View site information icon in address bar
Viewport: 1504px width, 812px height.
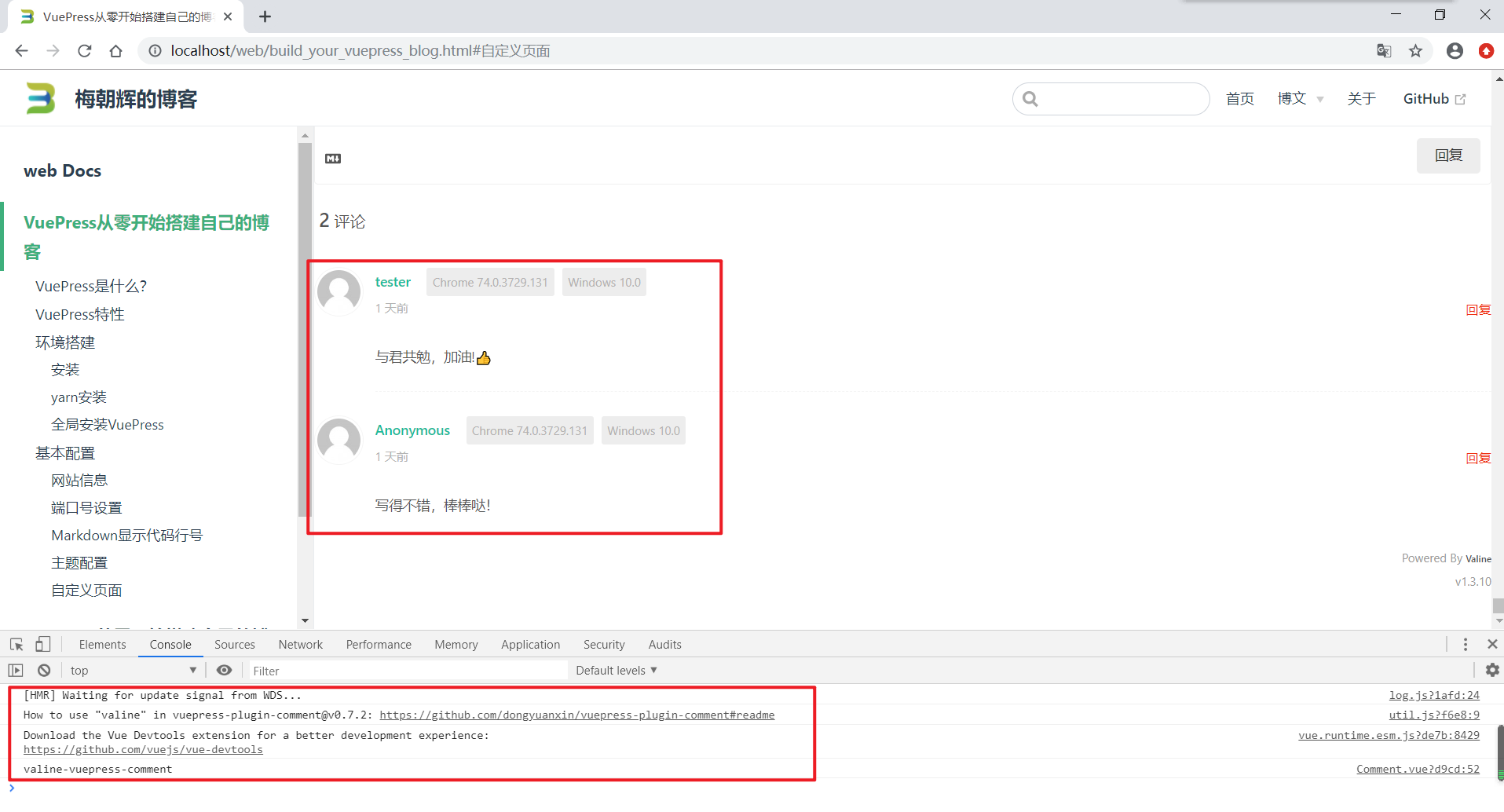tap(155, 51)
